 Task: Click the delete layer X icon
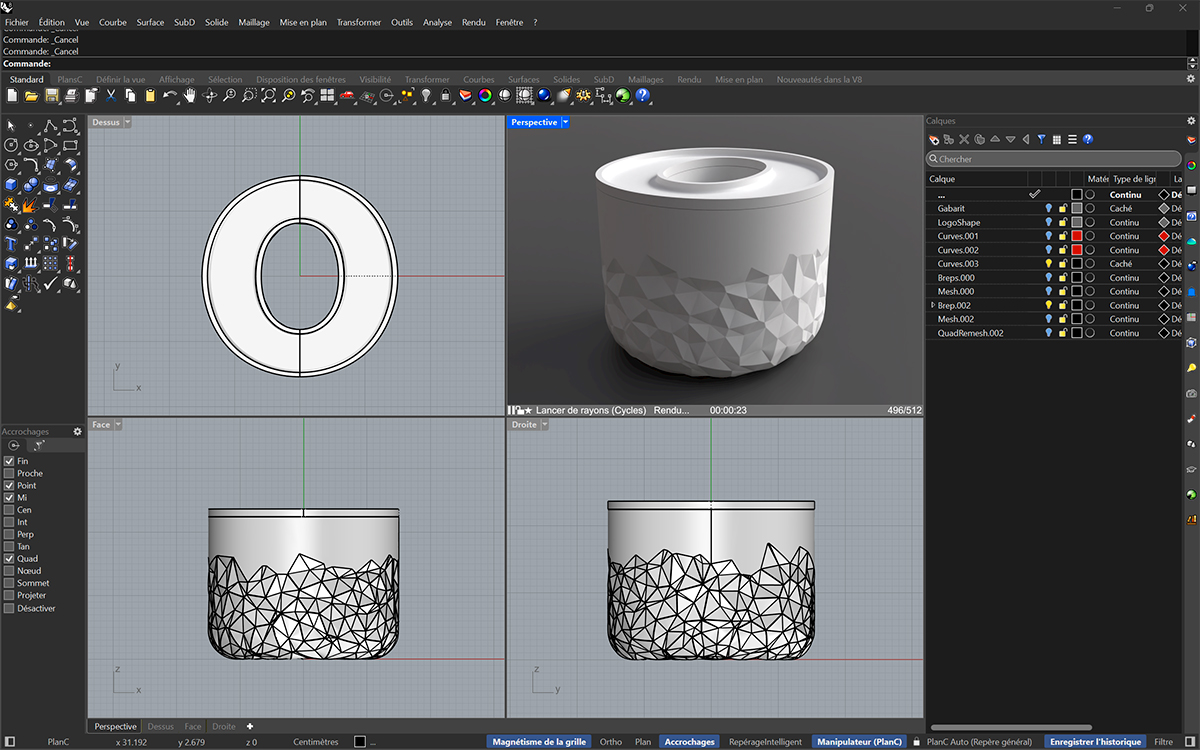[x=964, y=139]
